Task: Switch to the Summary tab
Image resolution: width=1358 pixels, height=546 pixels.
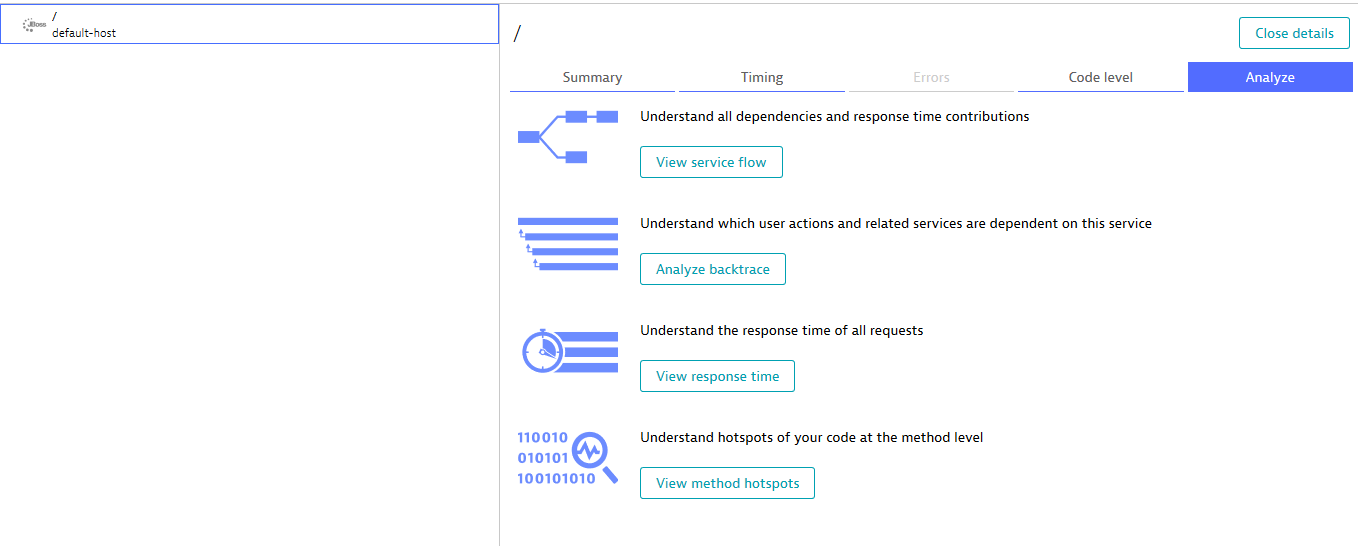Action: coord(592,77)
